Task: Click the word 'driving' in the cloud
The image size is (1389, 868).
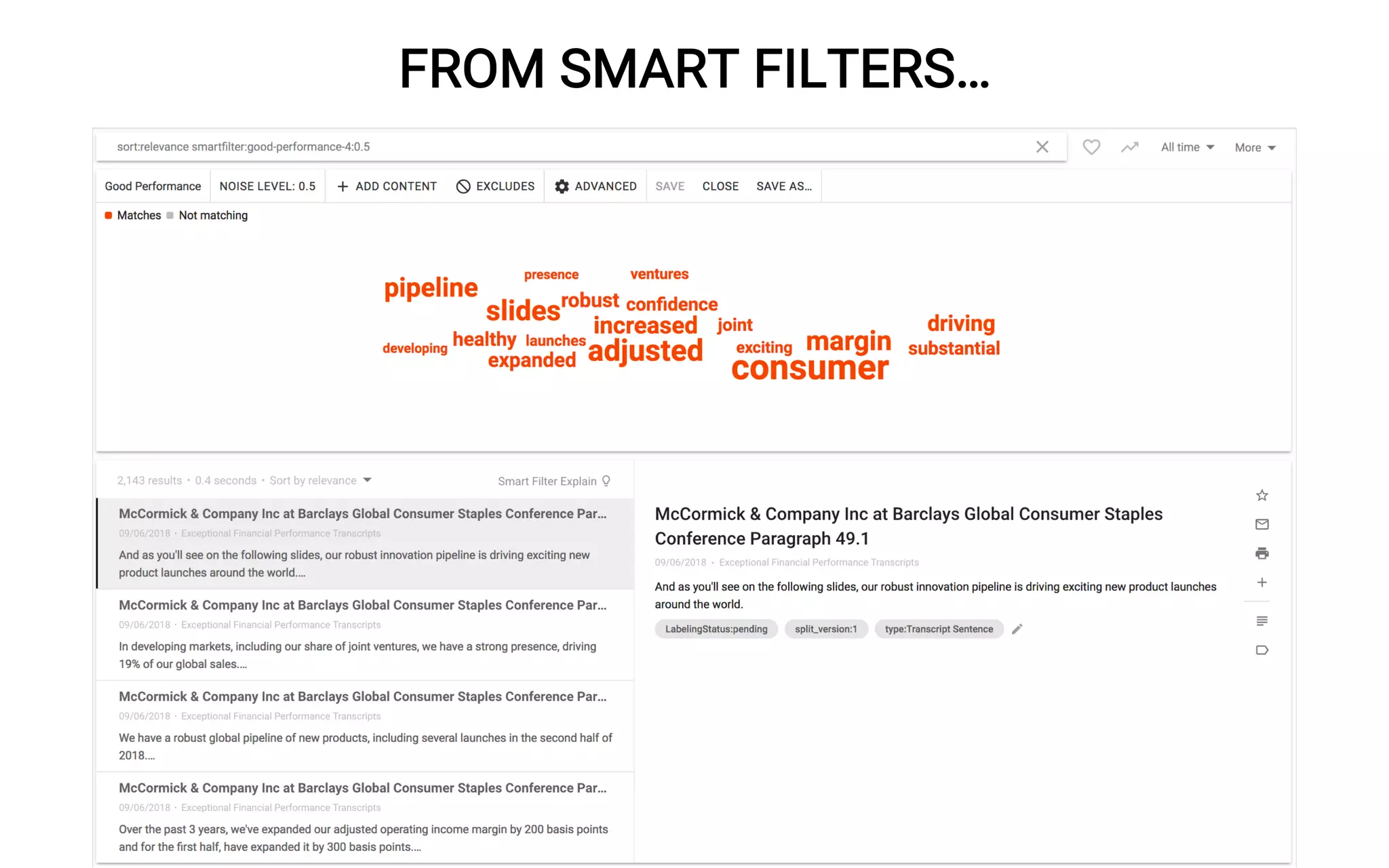Action: pyautogui.click(x=961, y=323)
